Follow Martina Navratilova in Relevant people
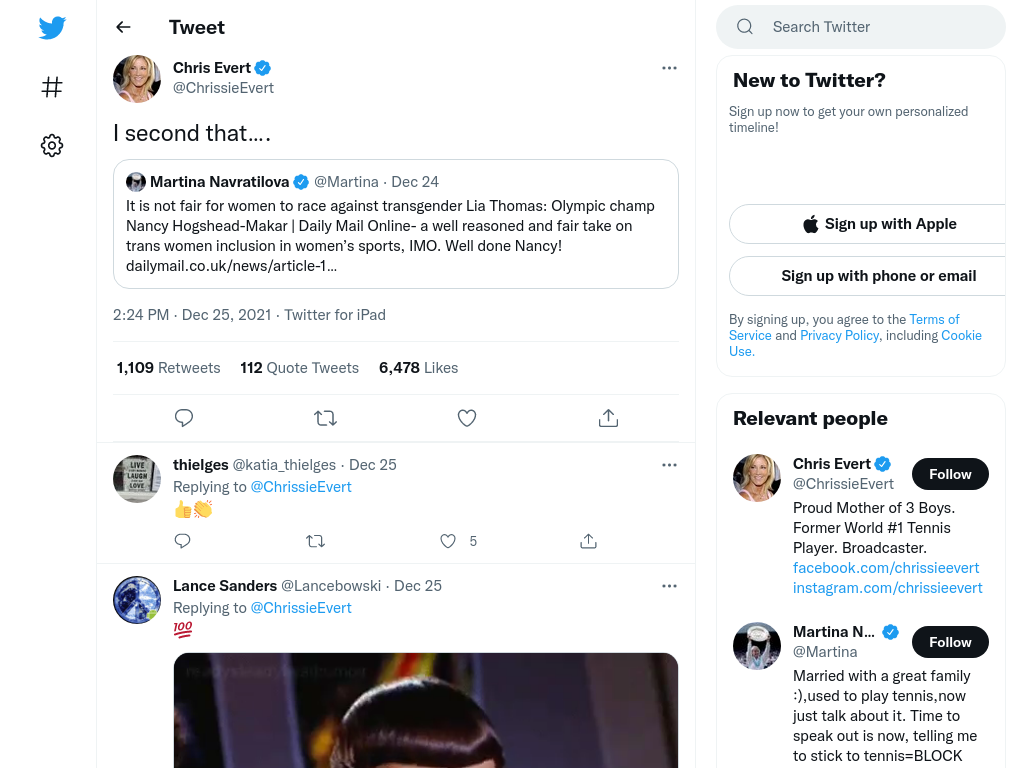The height and width of the screenshot is (768, 1024). pyautogui.click(x=950, y=642)
